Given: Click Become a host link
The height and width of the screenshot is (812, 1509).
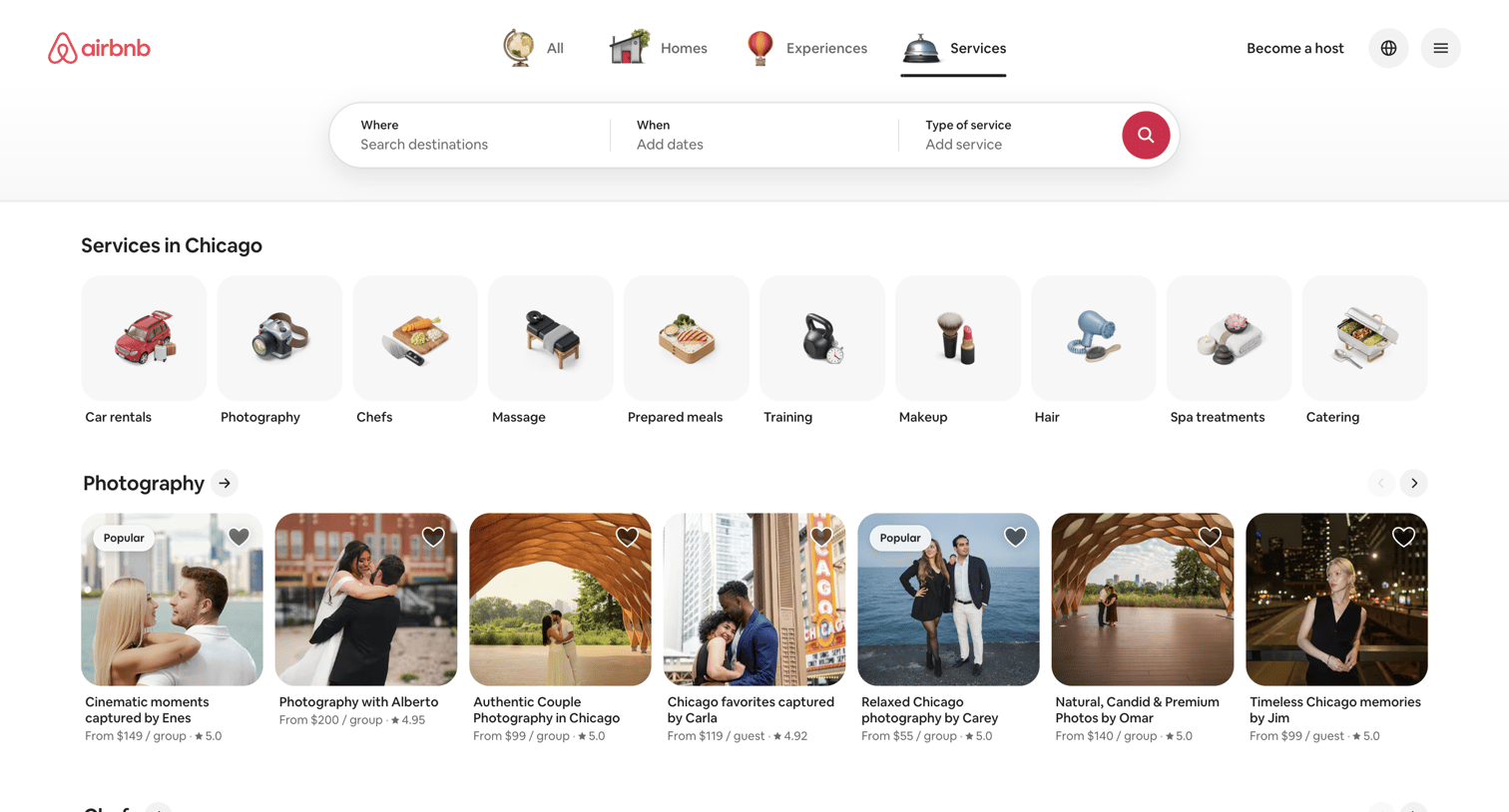Looking at the screenshot, I should [1294, 48].
